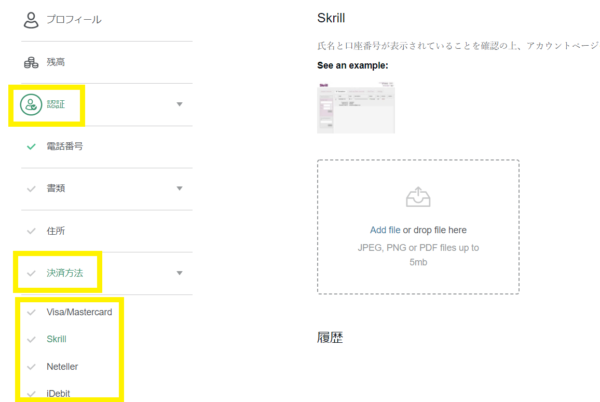Screen dimensions: 600x402
Task: Click the checkmark next to Neteller
Action: pyautogui.click(x=31, y=366)
